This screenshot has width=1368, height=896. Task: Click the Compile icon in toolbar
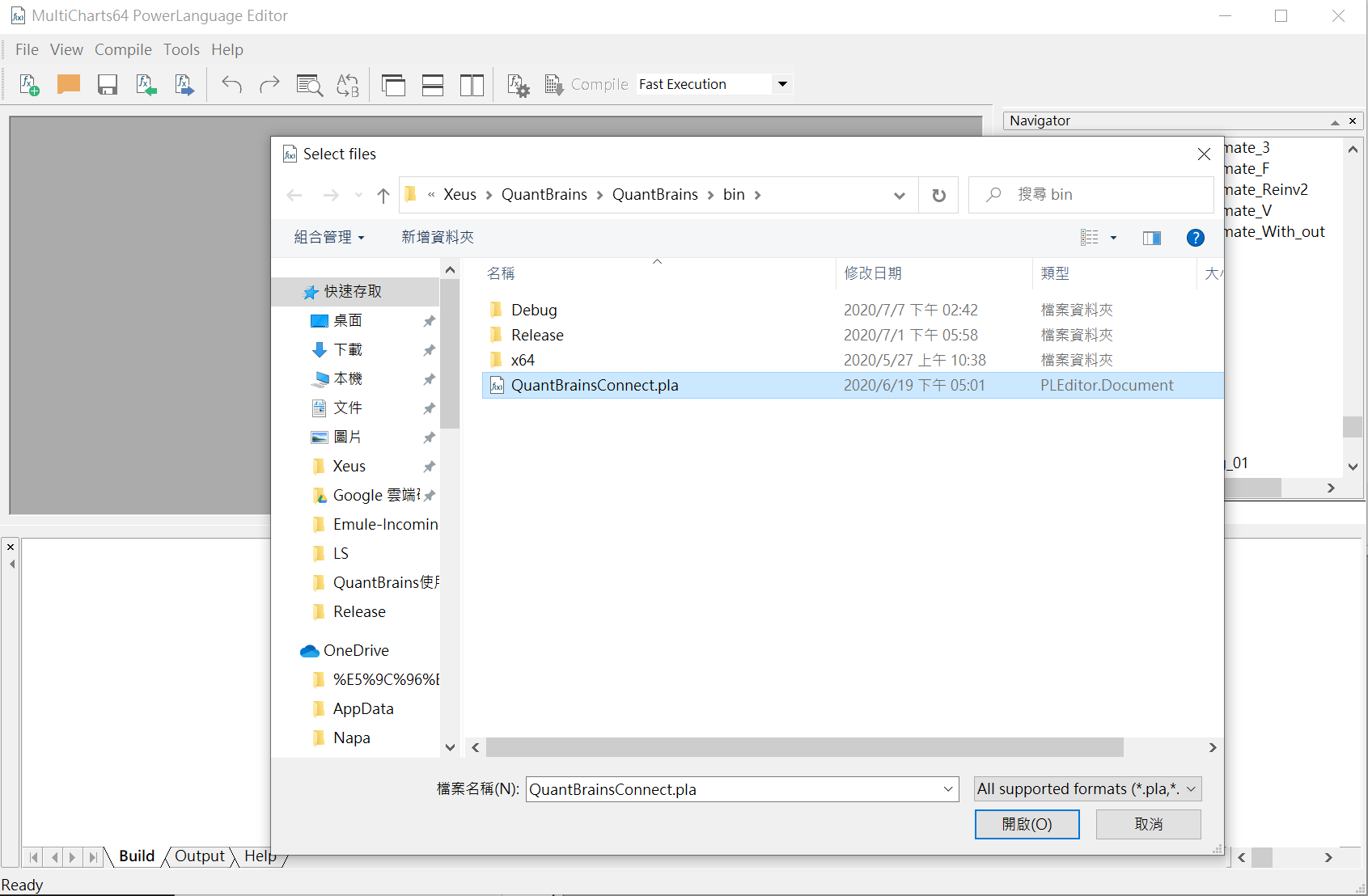(554, 85)
